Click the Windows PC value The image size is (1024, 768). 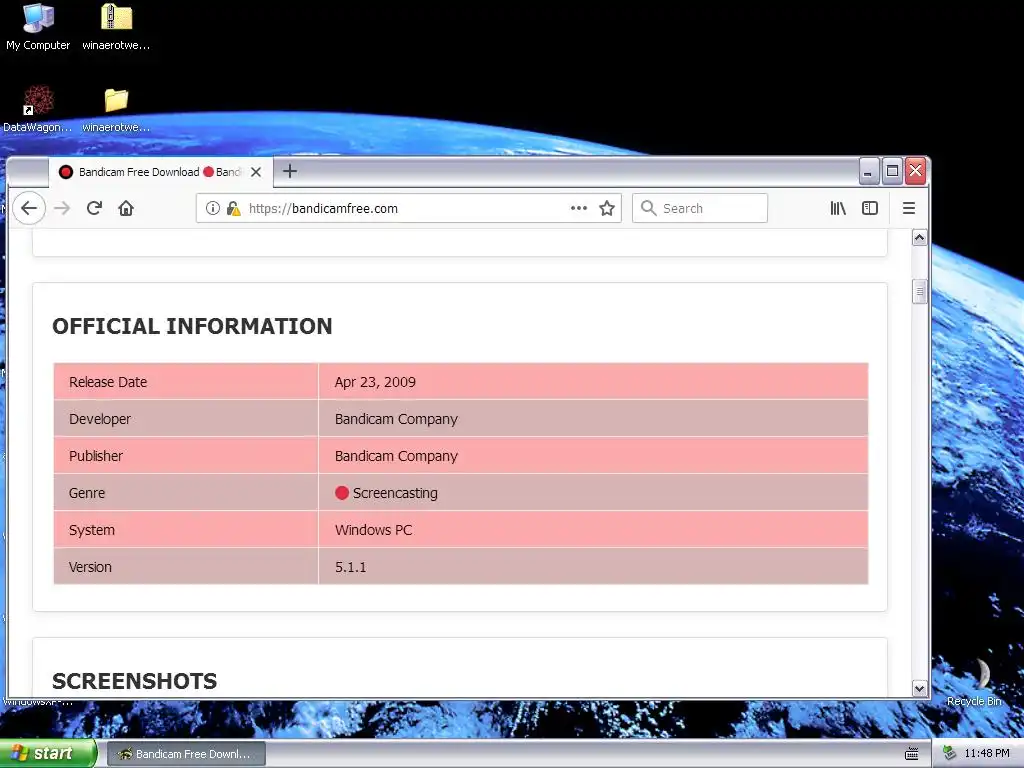374,530
